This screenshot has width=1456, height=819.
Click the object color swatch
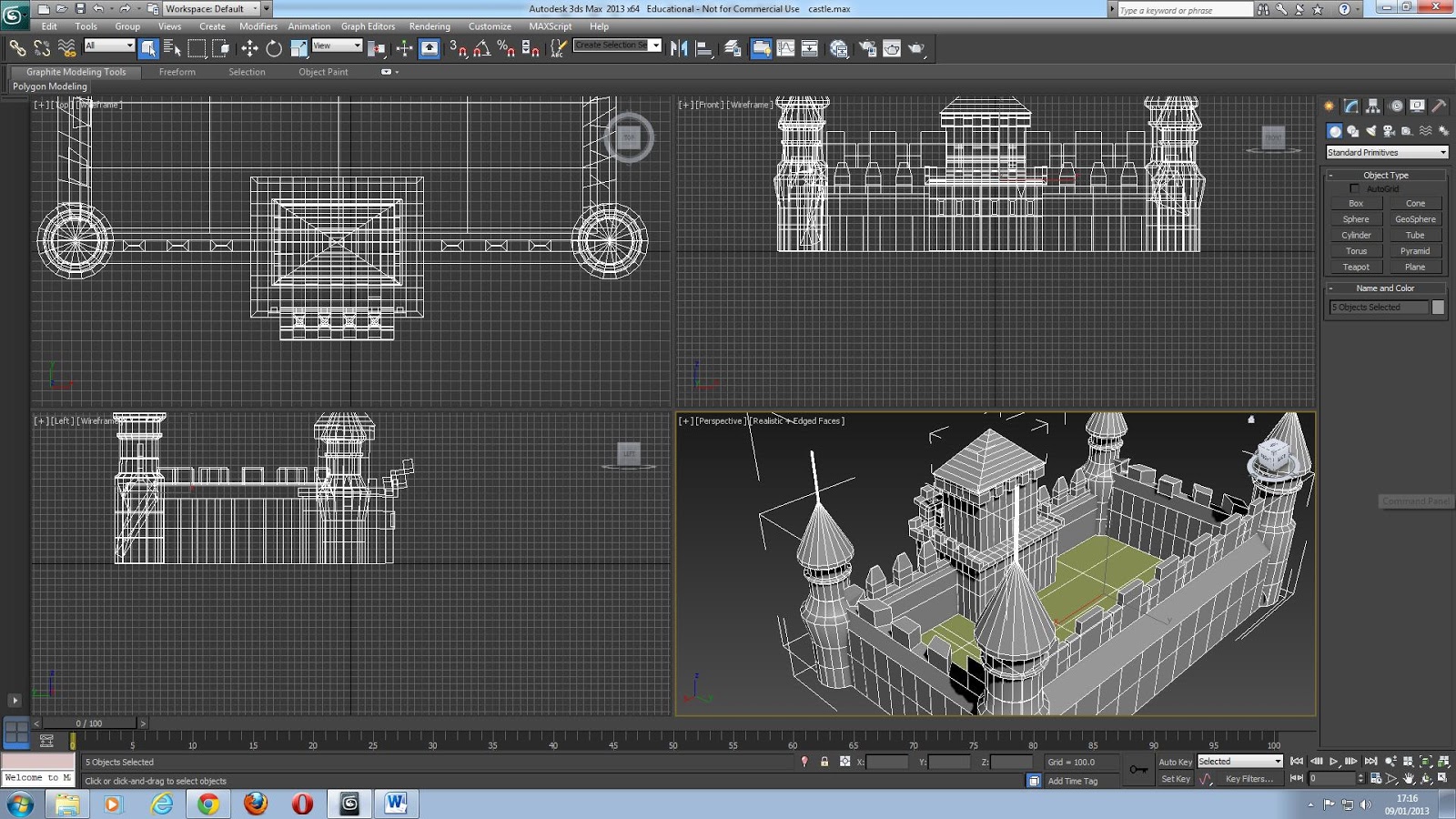point(1438,308)
